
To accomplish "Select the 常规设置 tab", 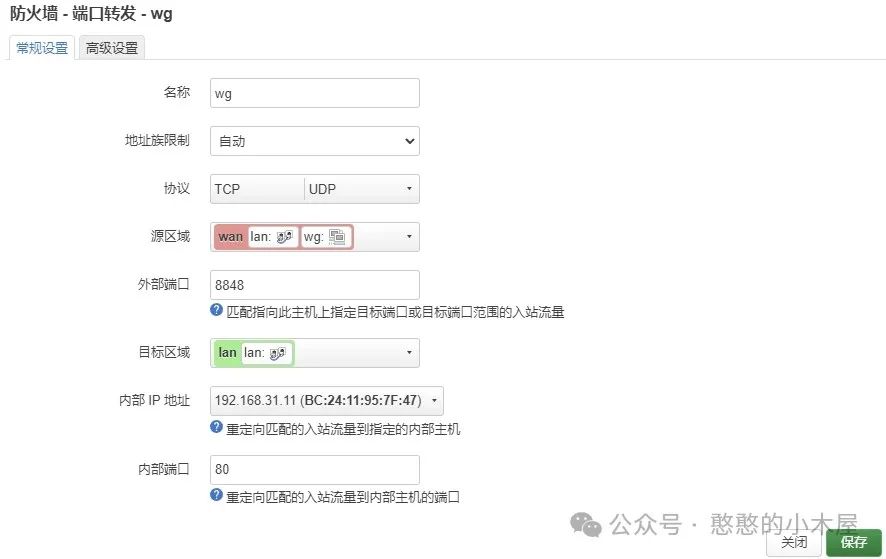I will (x=42, y=48).
